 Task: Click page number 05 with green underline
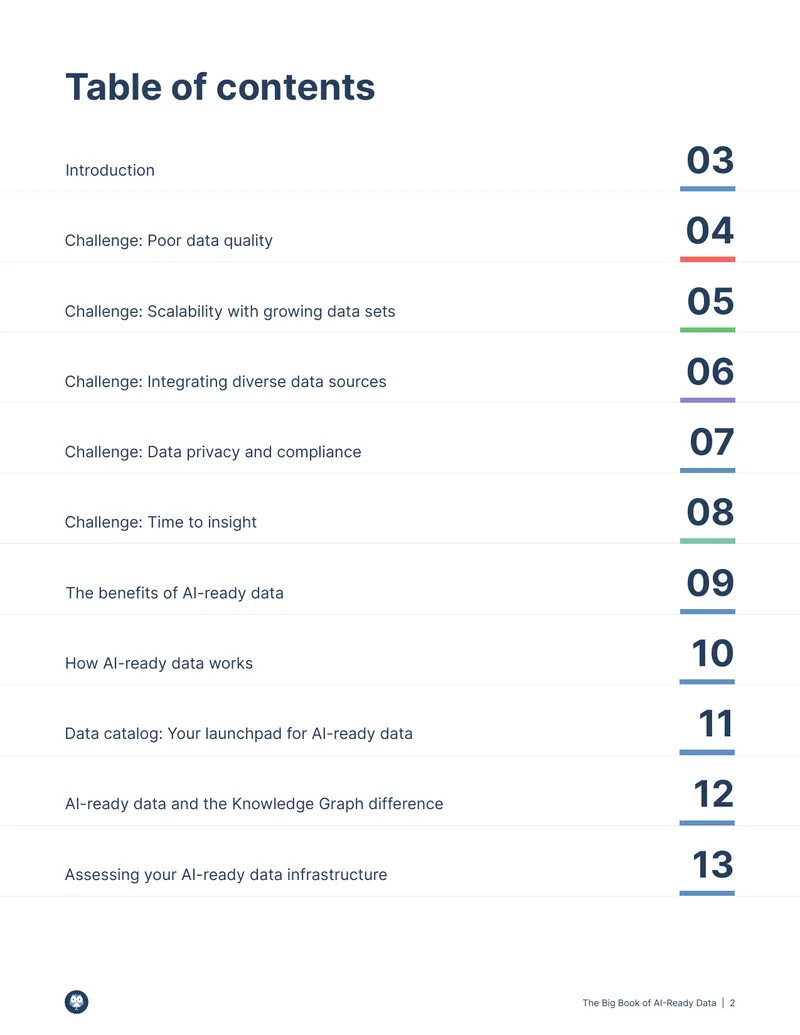coord(710,301)
